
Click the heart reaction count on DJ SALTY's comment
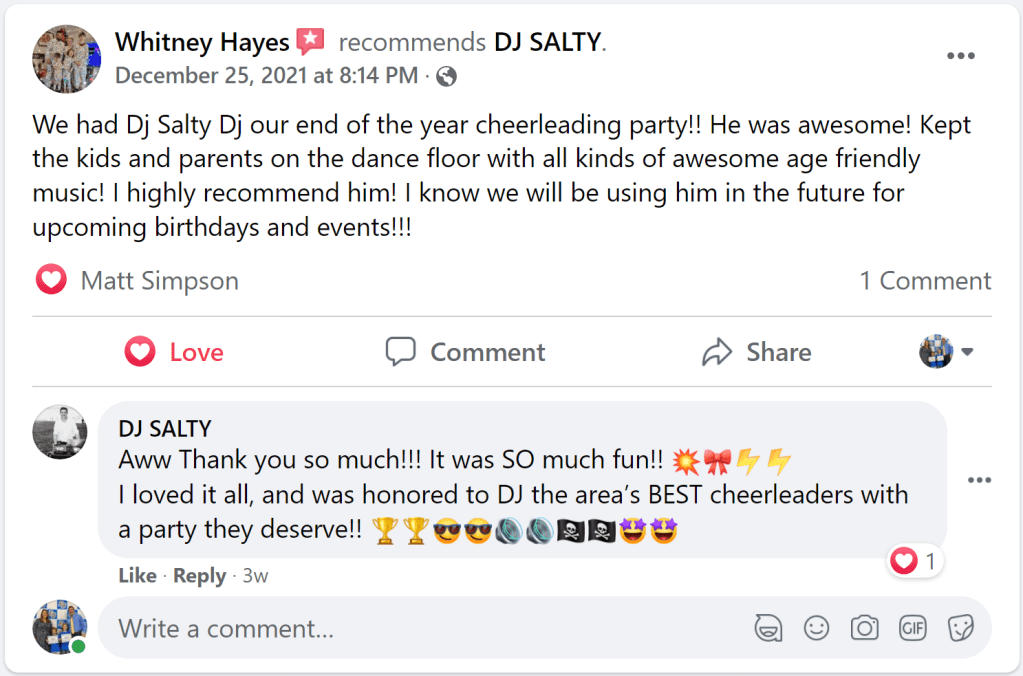[915, 562]
